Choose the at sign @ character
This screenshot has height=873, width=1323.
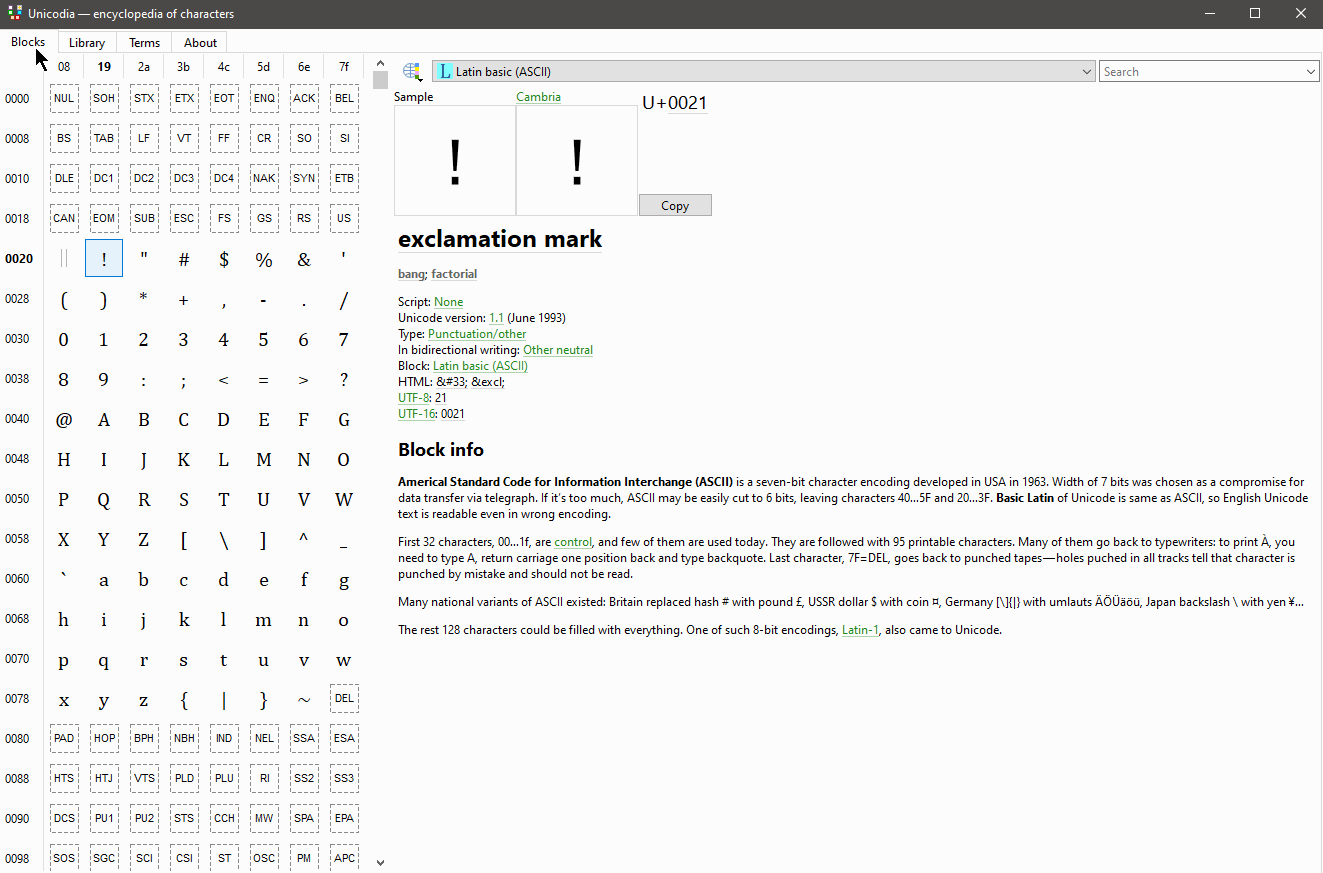point(64,419)
